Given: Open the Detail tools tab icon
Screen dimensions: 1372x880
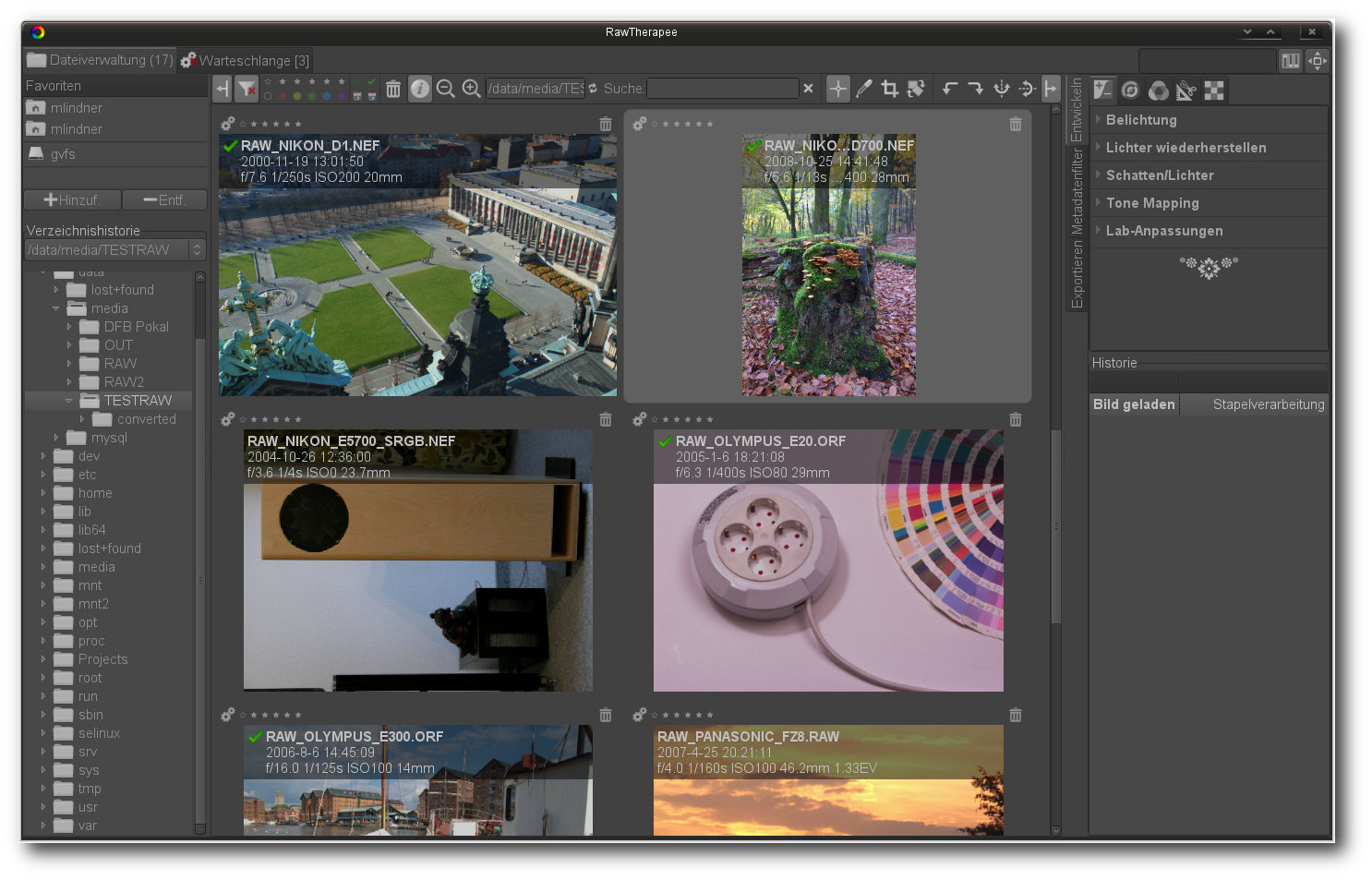Looking at the screenshot, I should 1130,90.
